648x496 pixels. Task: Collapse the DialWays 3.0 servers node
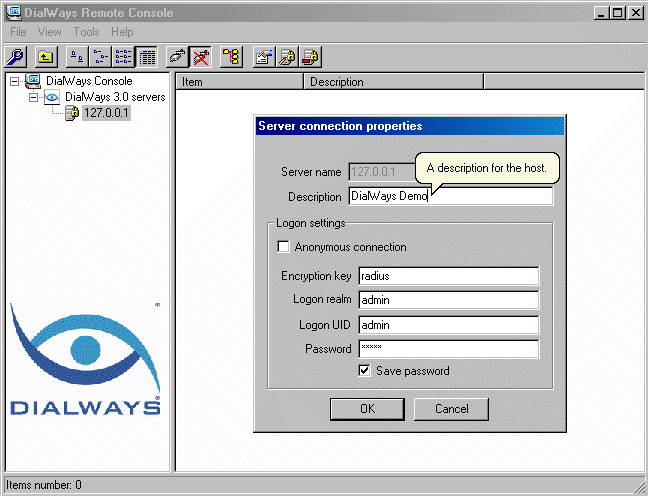pos(33,98)
